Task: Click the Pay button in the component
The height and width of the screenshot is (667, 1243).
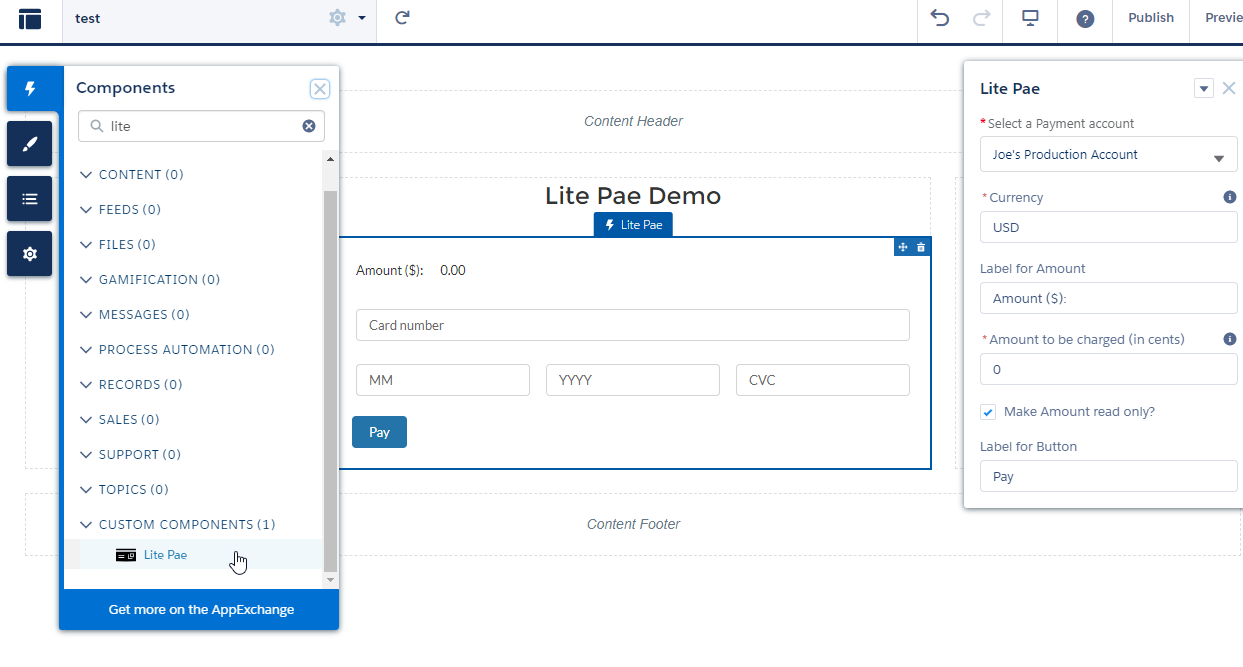Action: pos(379,431)
